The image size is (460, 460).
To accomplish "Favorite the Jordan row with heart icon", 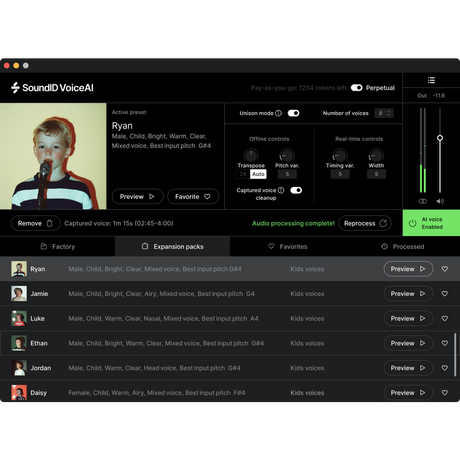I will pyautogui.click(x=445, y=368).
